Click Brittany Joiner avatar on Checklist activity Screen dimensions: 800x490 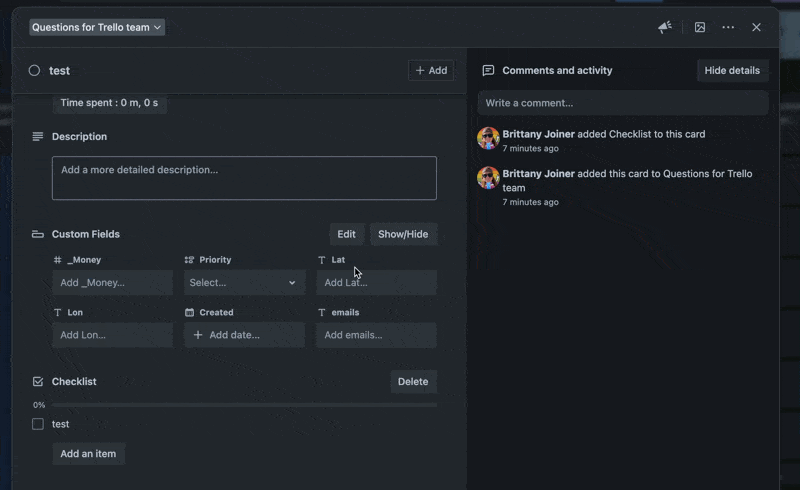(488, 138)
